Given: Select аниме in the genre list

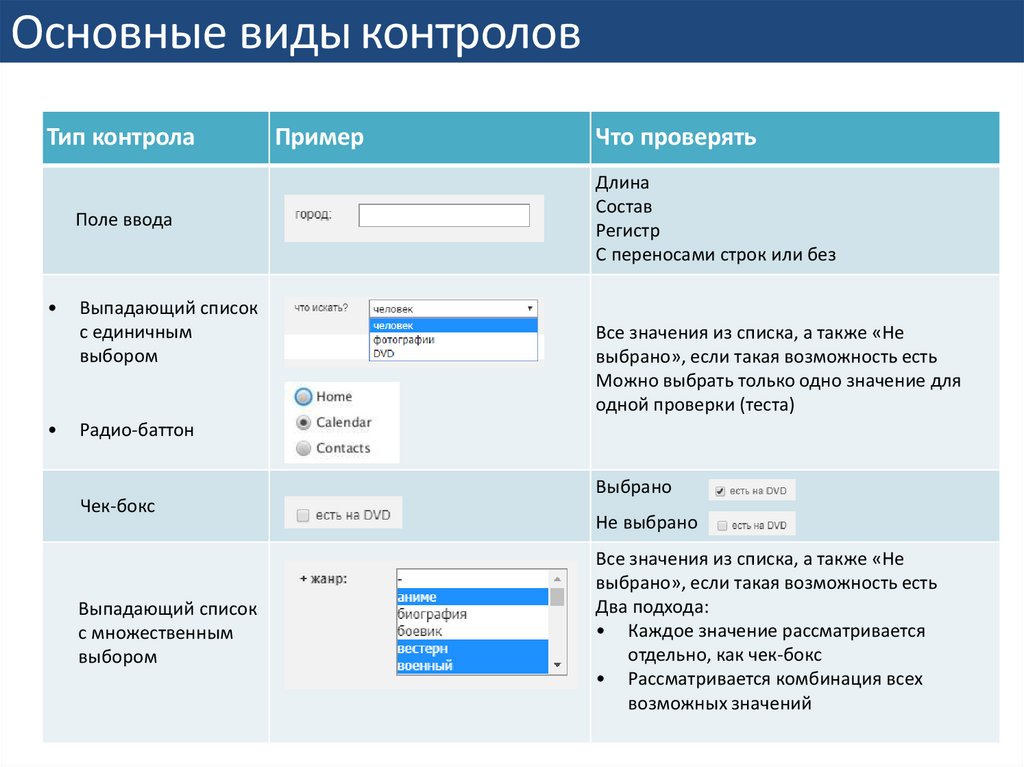Looking at the screenshot, I should coord(473,596).
